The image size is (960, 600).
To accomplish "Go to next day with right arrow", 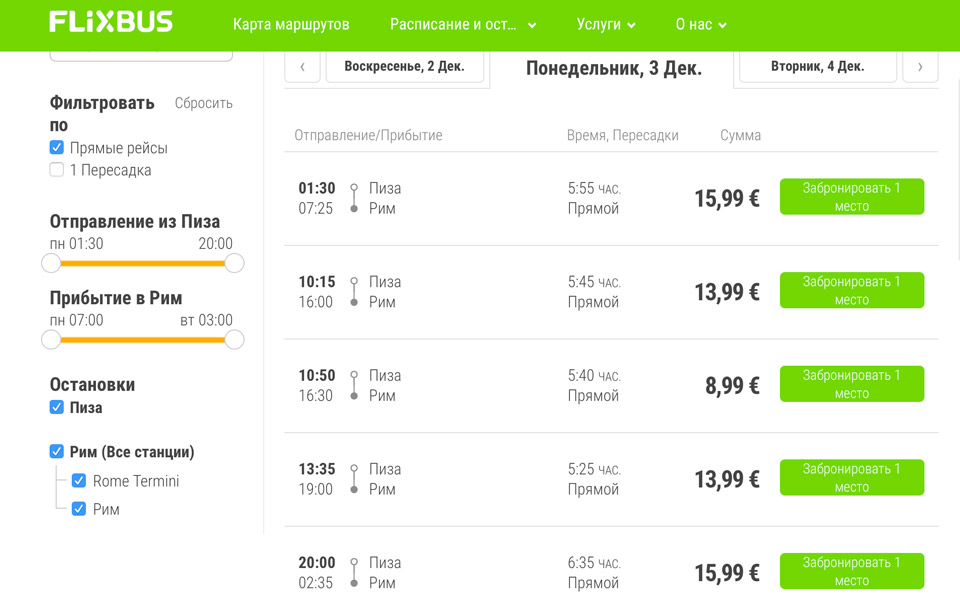I will point(920,67).
